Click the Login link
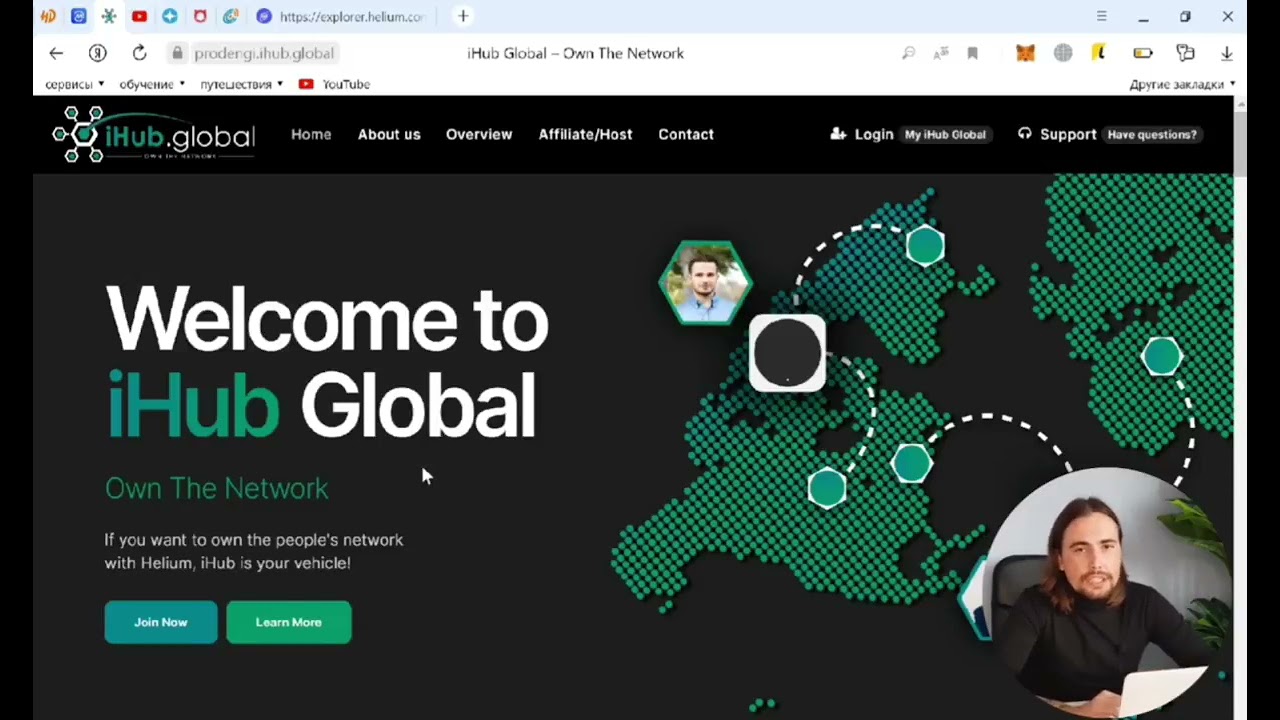 coord(862,134)
